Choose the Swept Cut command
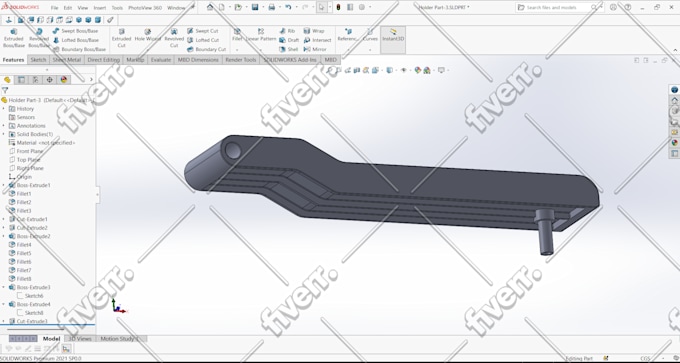The width and height of the screenshot is (680, 363). coord(203,31)
